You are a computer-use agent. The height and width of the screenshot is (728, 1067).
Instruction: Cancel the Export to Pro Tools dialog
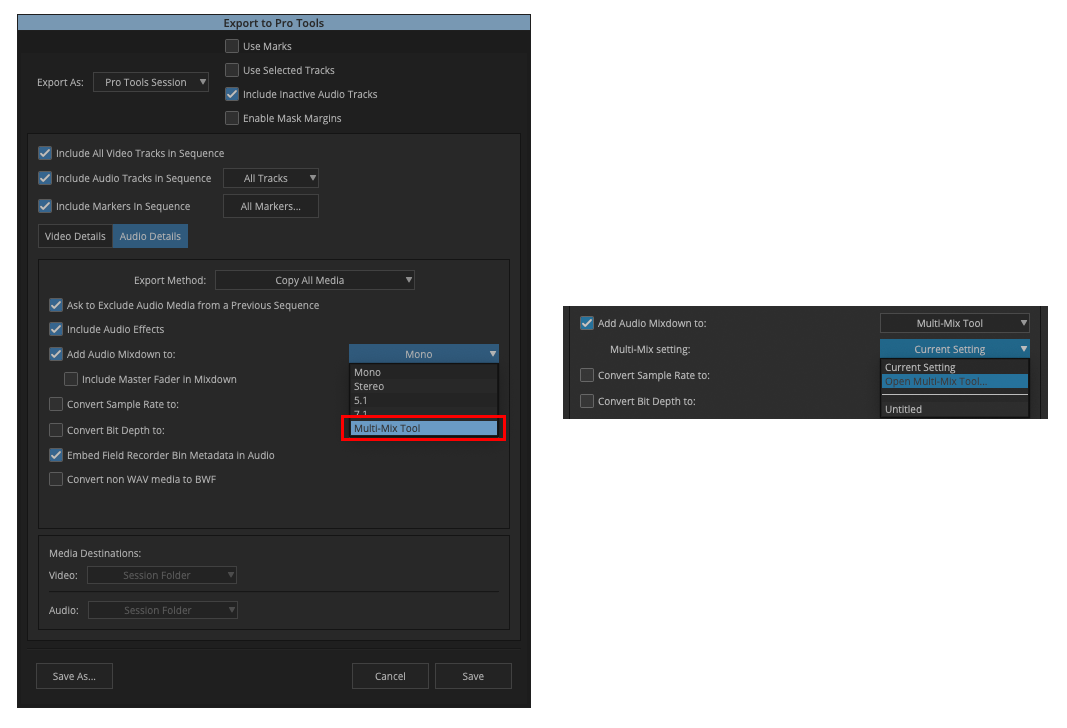tap(390, 676)
